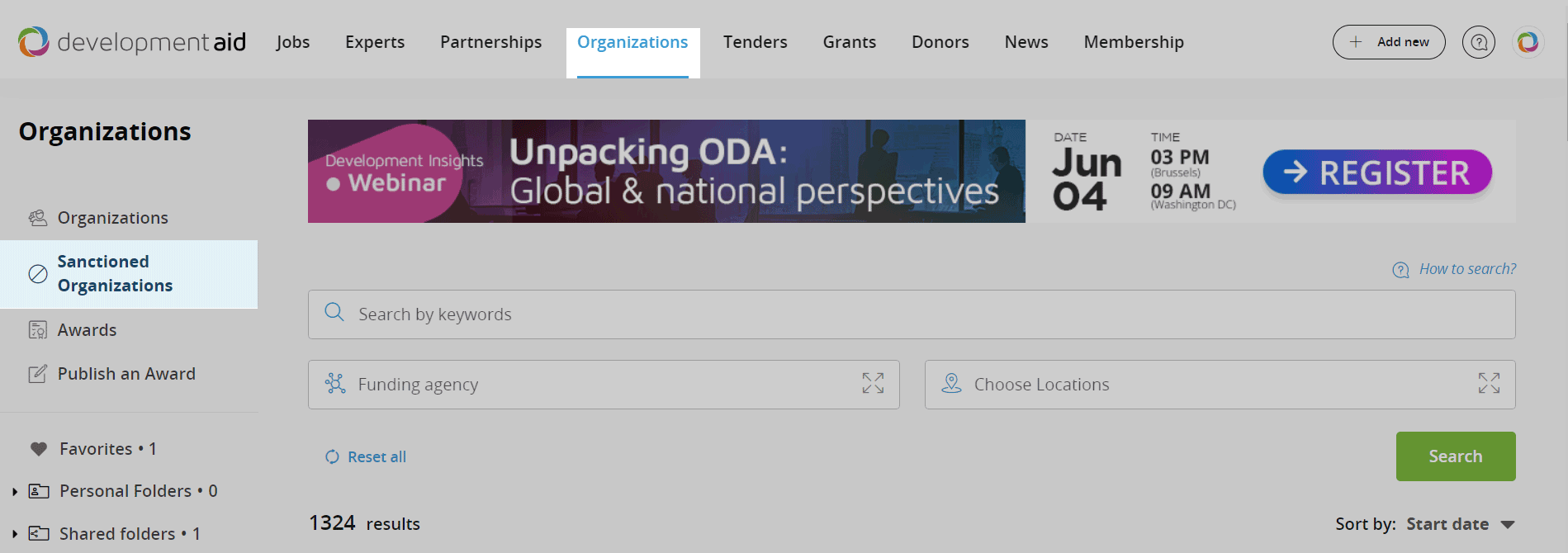Click the How to search question icon

1401,270
